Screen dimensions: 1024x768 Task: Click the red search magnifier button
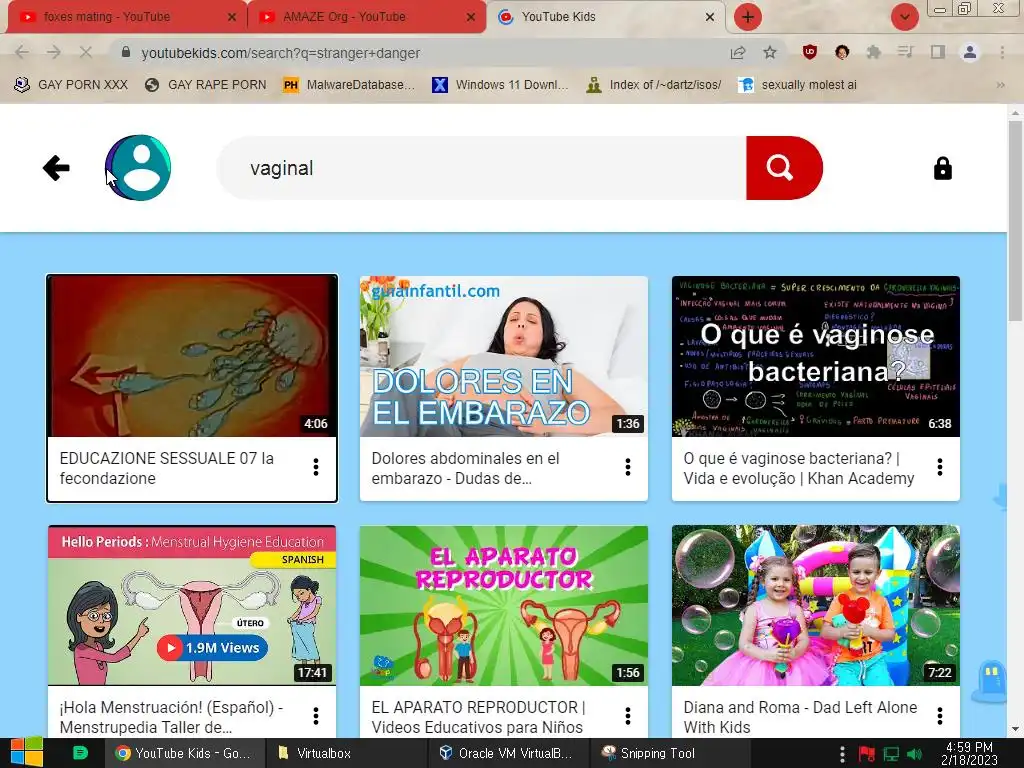[784, 168]
